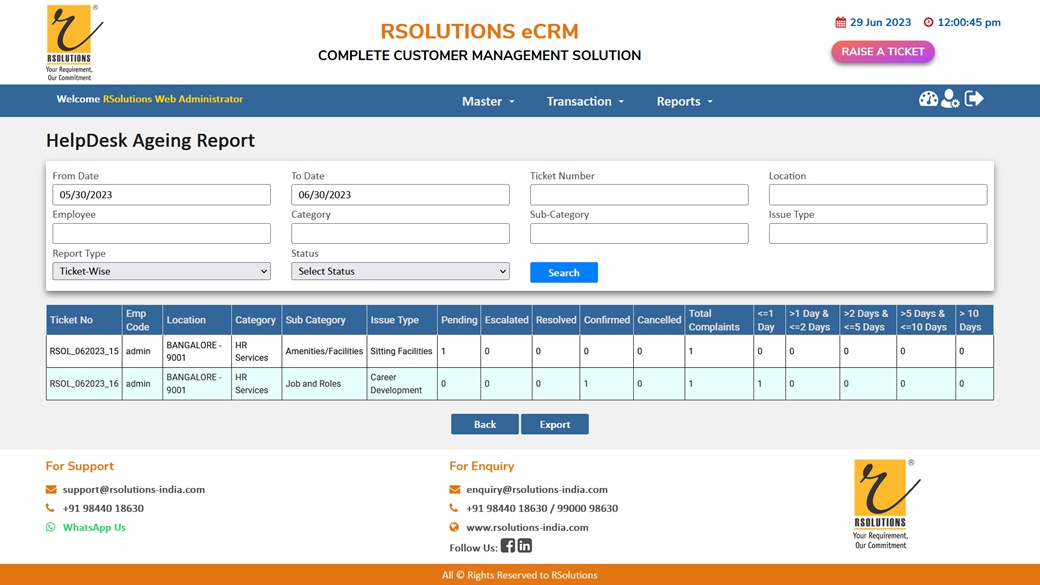Open the Facebook follow icon

click(x=508, y=546)
